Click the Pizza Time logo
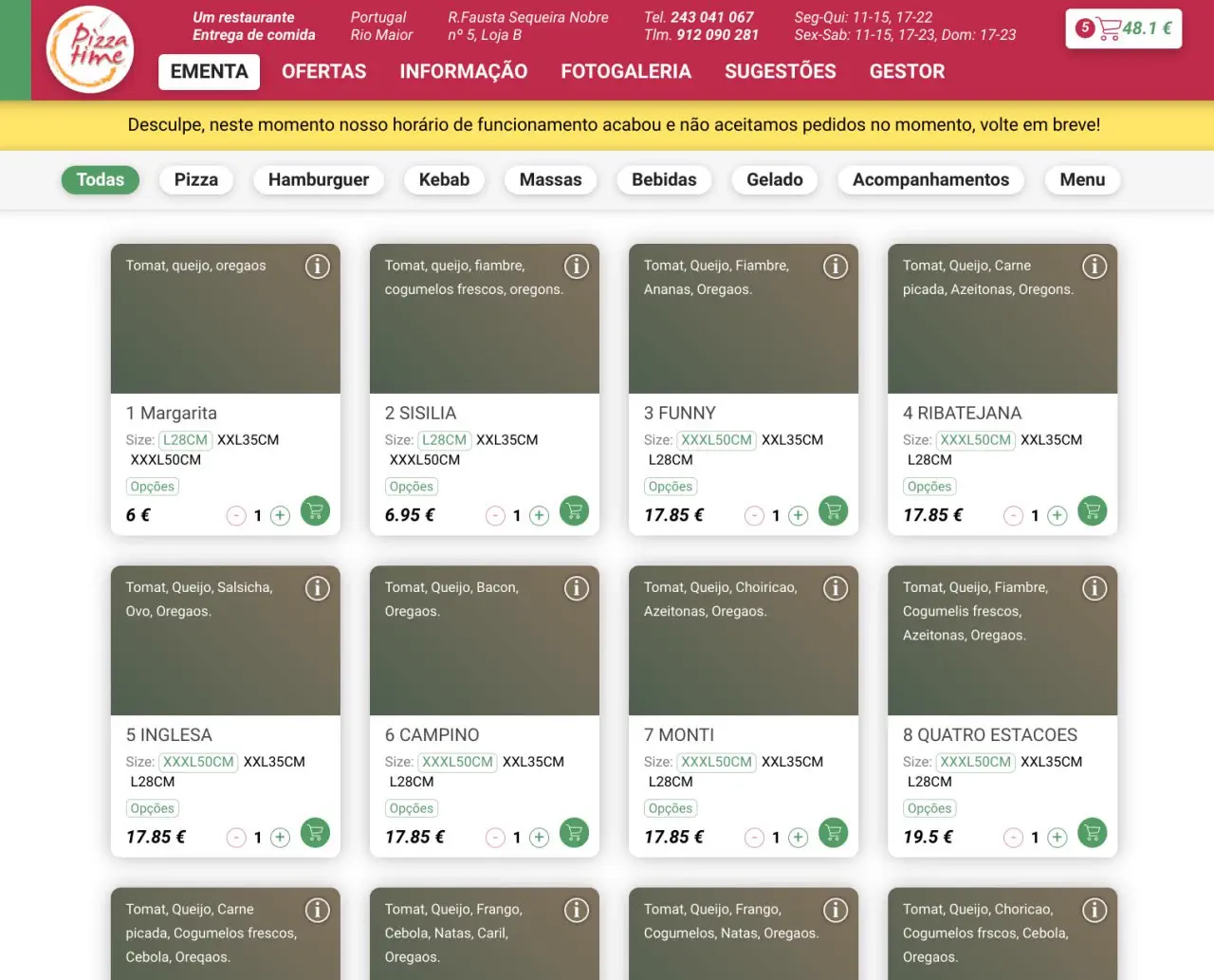Image resolution: width=1214 pixels, height=980 pixels. pyautogui.click(x=90, y=50)
